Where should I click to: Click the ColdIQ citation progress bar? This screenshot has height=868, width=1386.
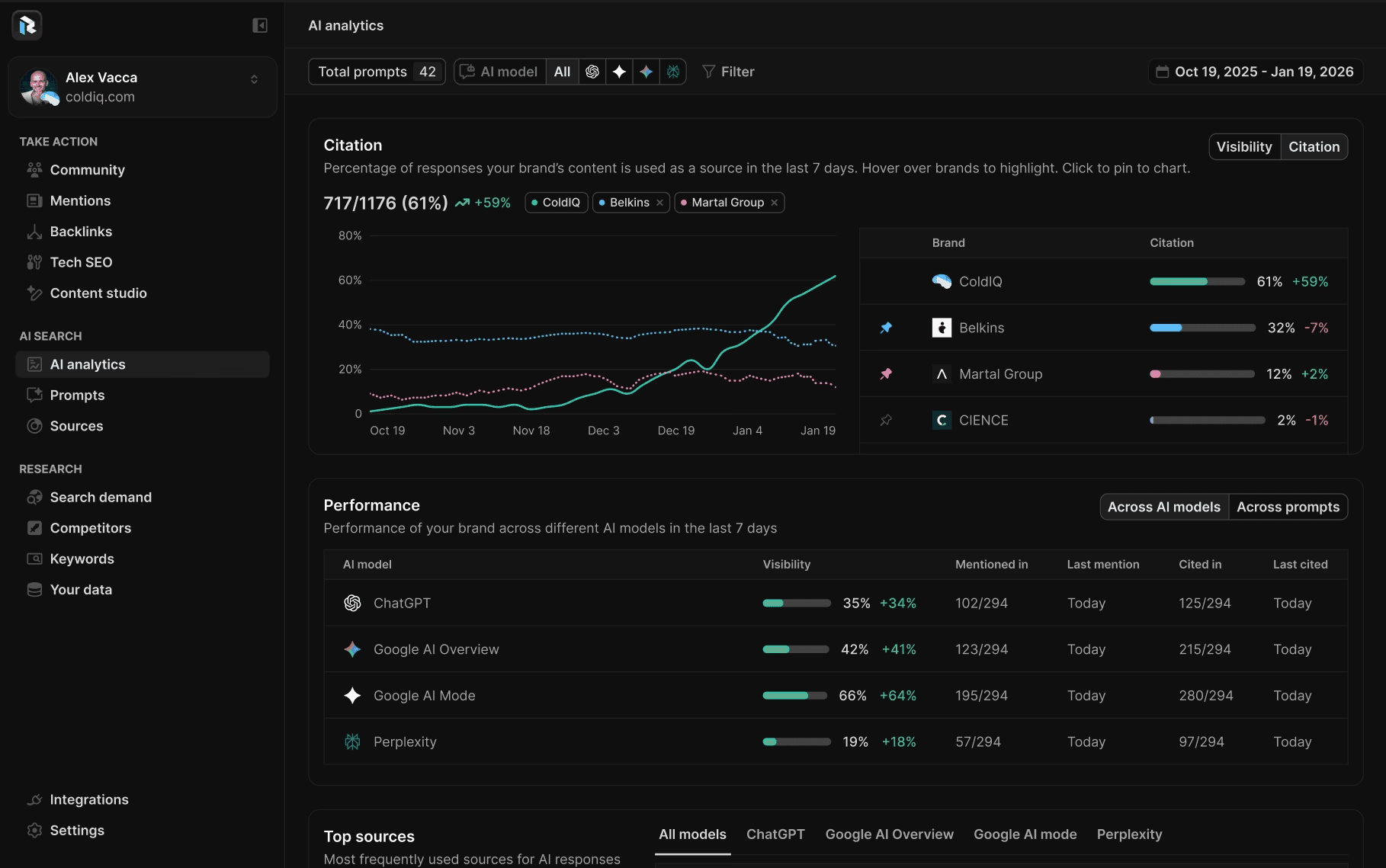click(1197, 282)
